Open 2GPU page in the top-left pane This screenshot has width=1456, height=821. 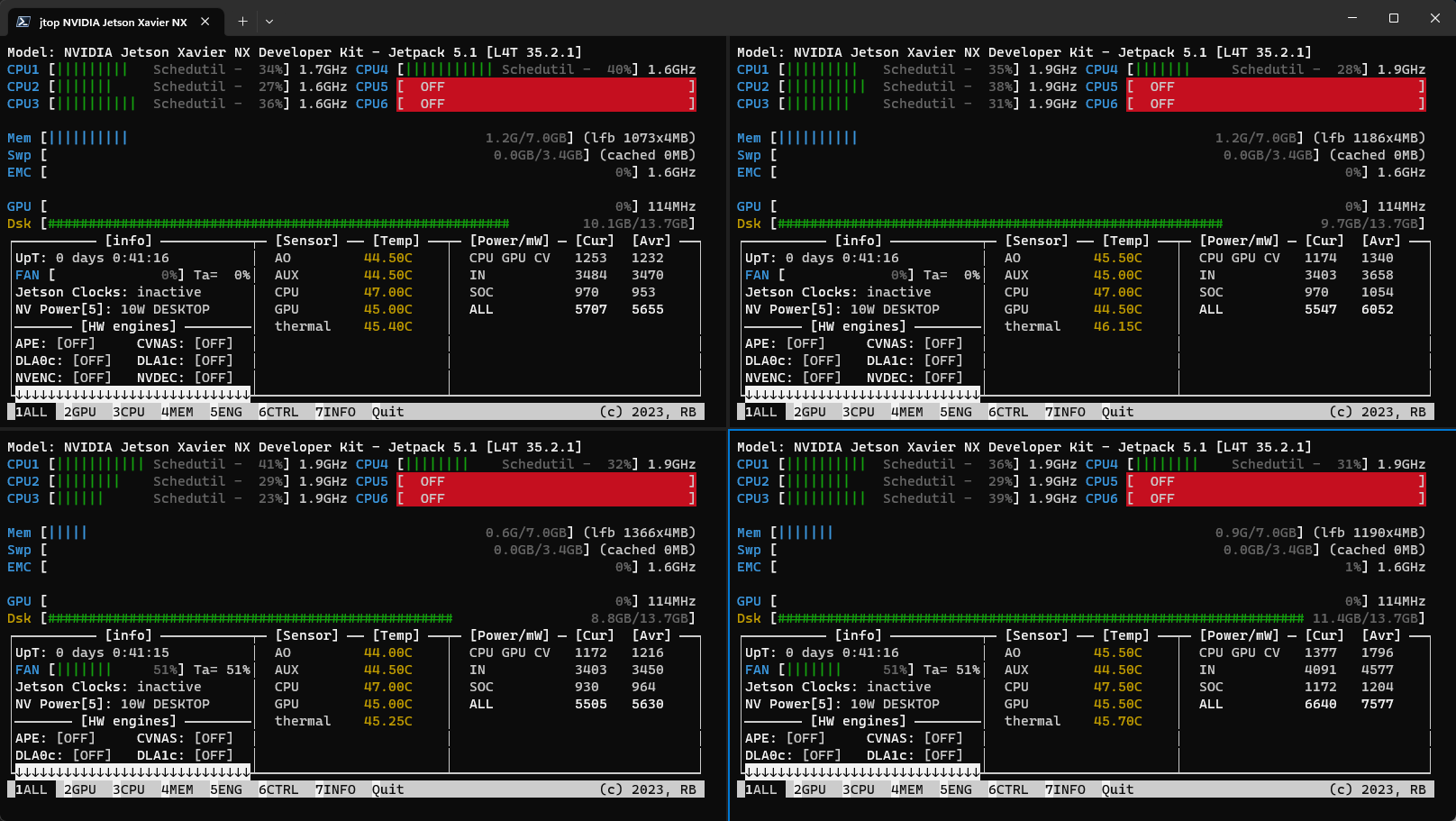[80, 412]
